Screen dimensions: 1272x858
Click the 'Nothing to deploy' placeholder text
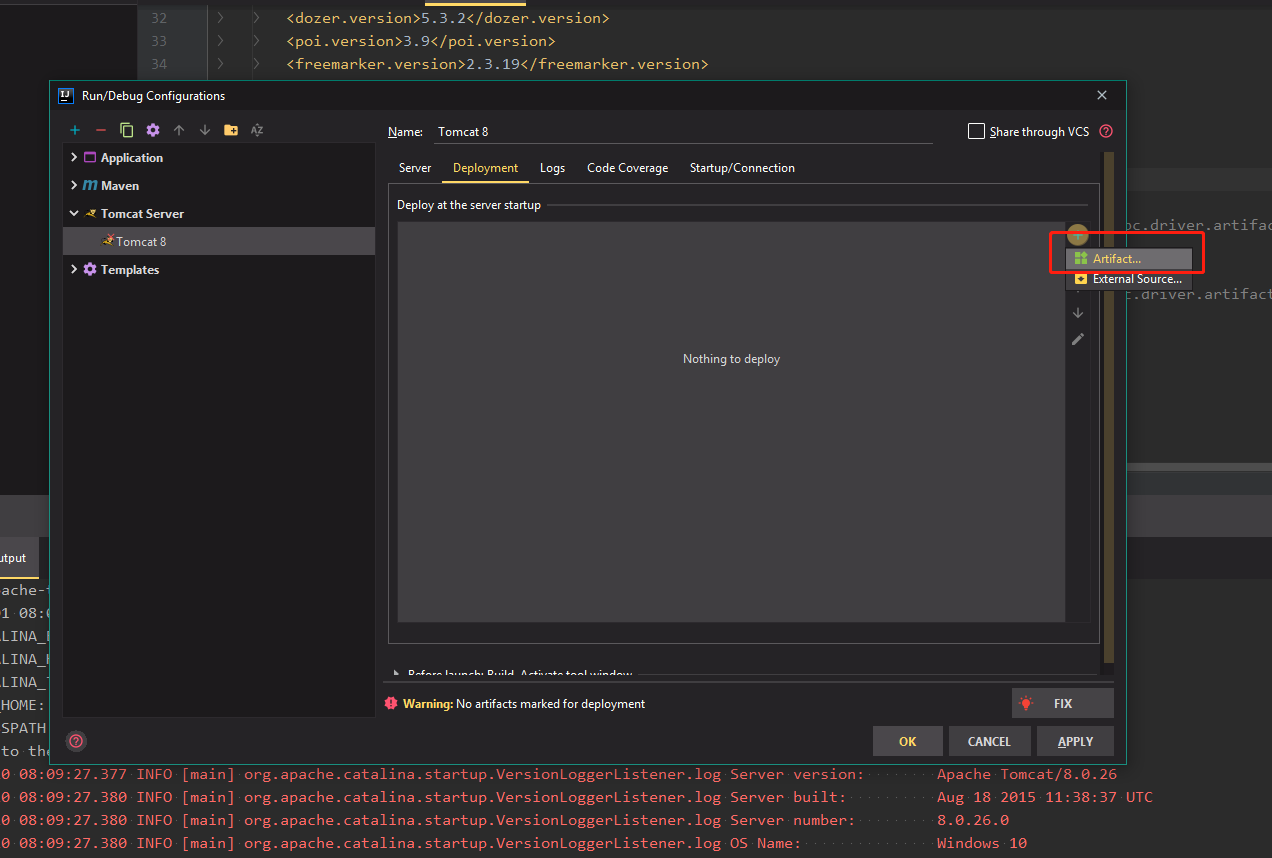731,359
